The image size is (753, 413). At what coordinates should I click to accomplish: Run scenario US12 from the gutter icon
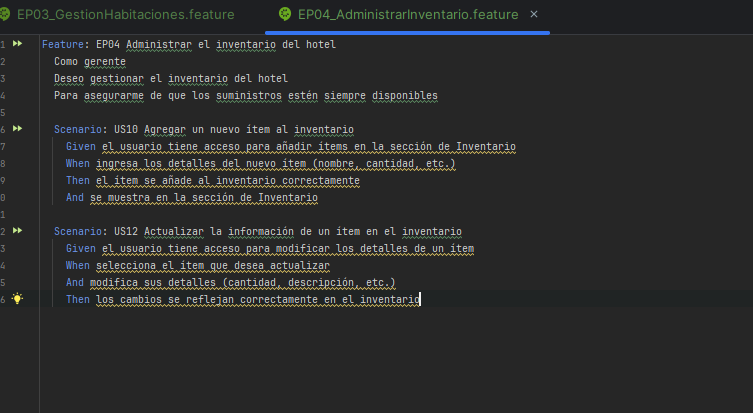pyautogui.click(x=17, y=231)
